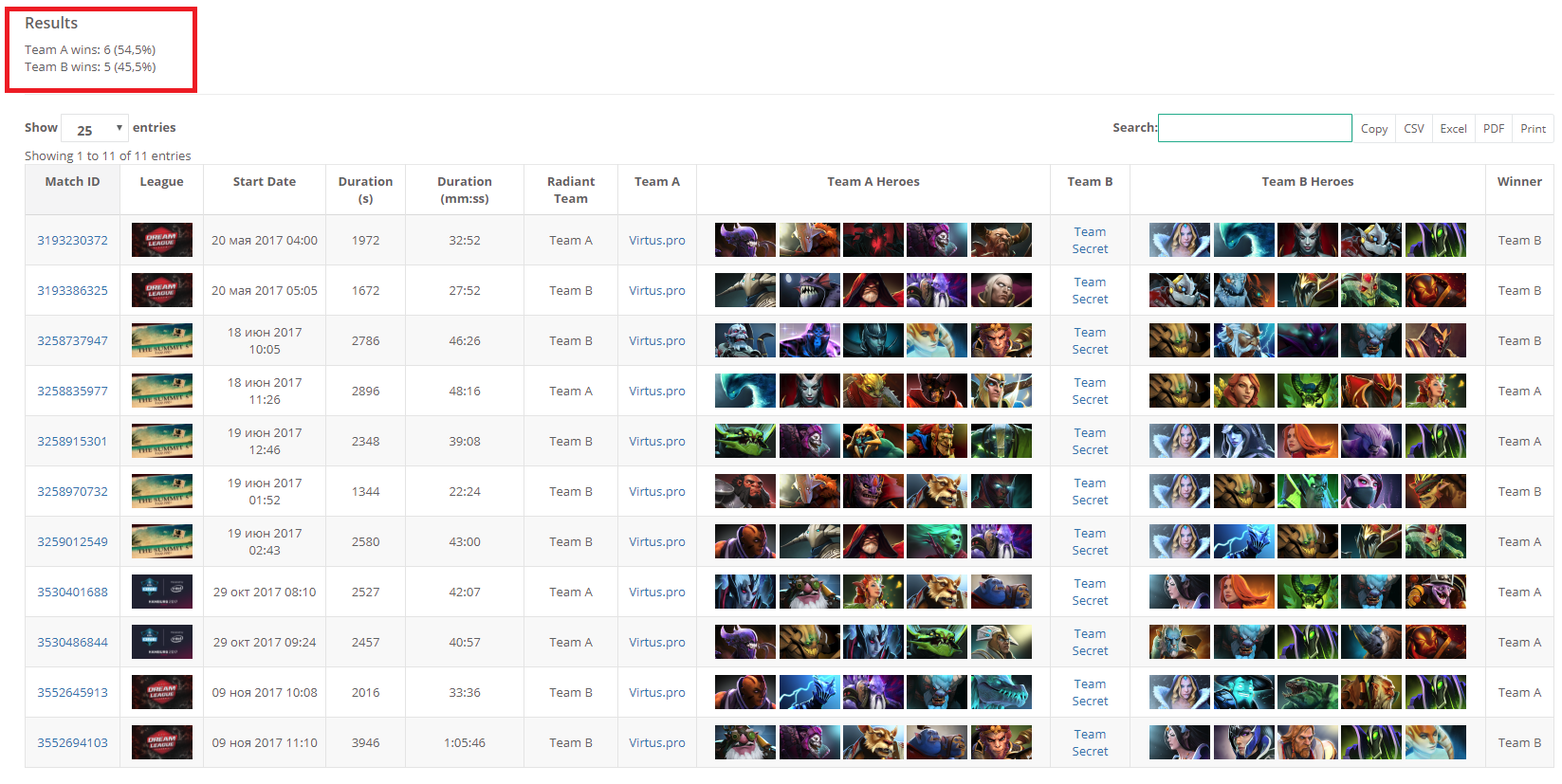Export the table as PDF
Image resolution: width=1562 pixels, height=784 pixels.
(x=1494, y=128)
